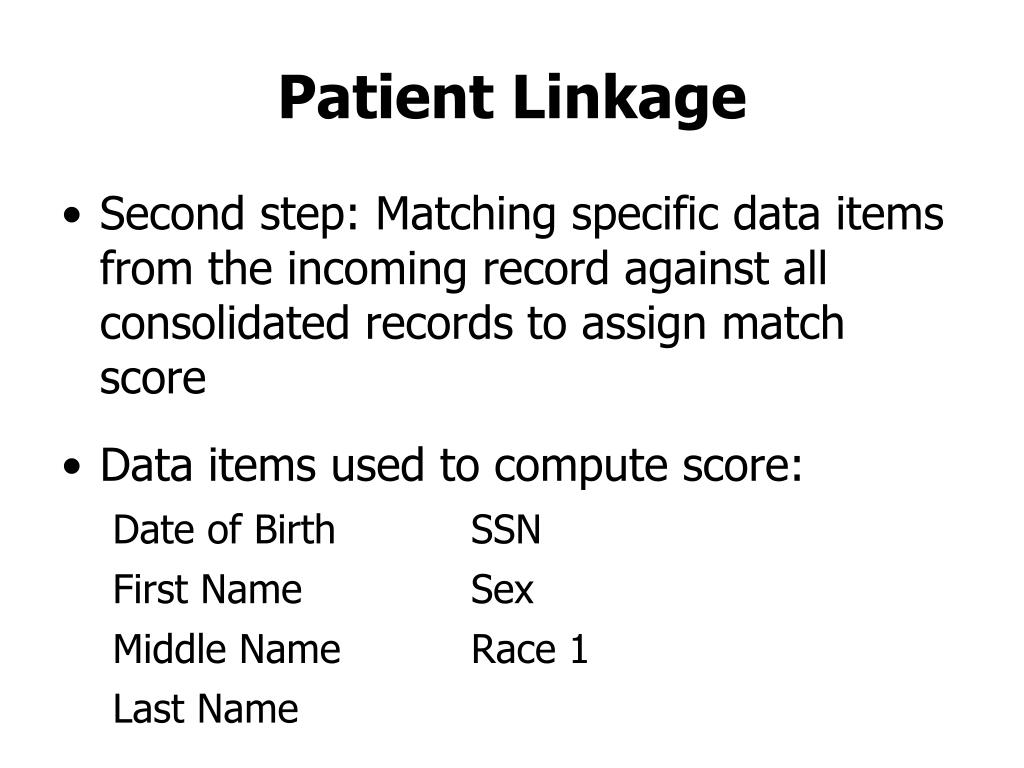Screen dimensions: 1024x768
Task: Click the phrase 'incoming record'
Action: click(448, 269)
